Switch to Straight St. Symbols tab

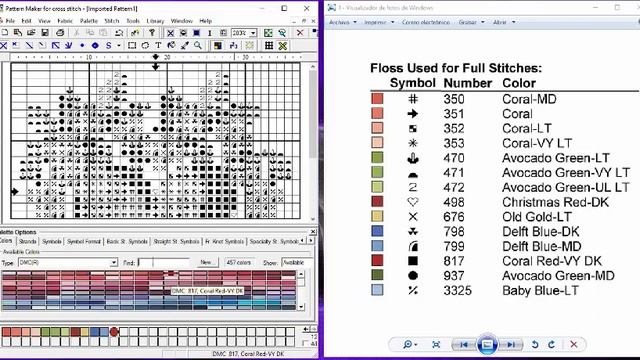[176, 242]
